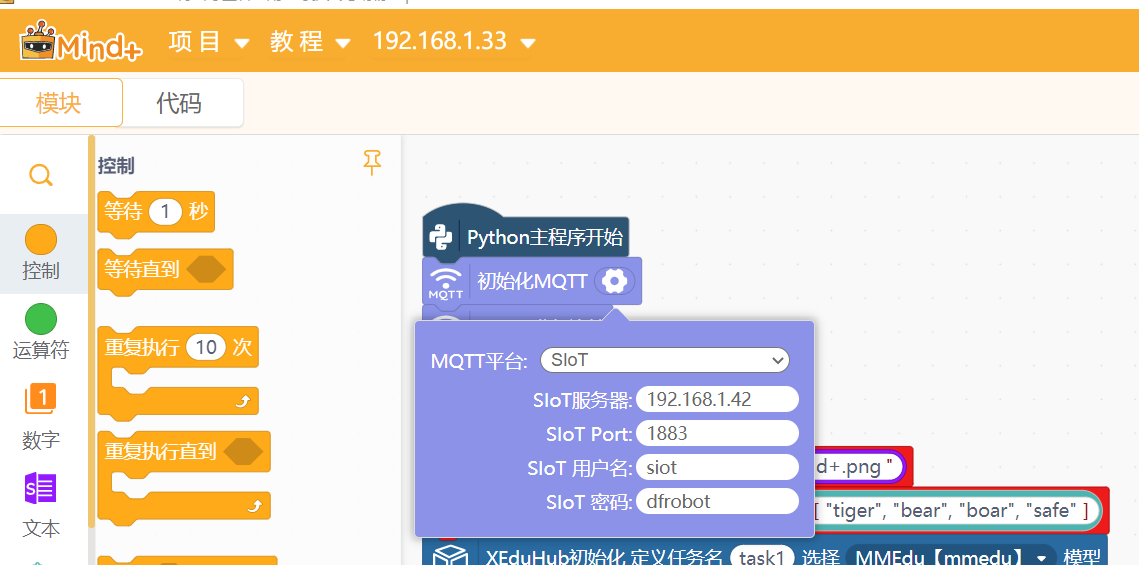Open the MQTT平台 SIoT dropdown
Viewport: 1139px width, 565px height.
tap(665, 359)
